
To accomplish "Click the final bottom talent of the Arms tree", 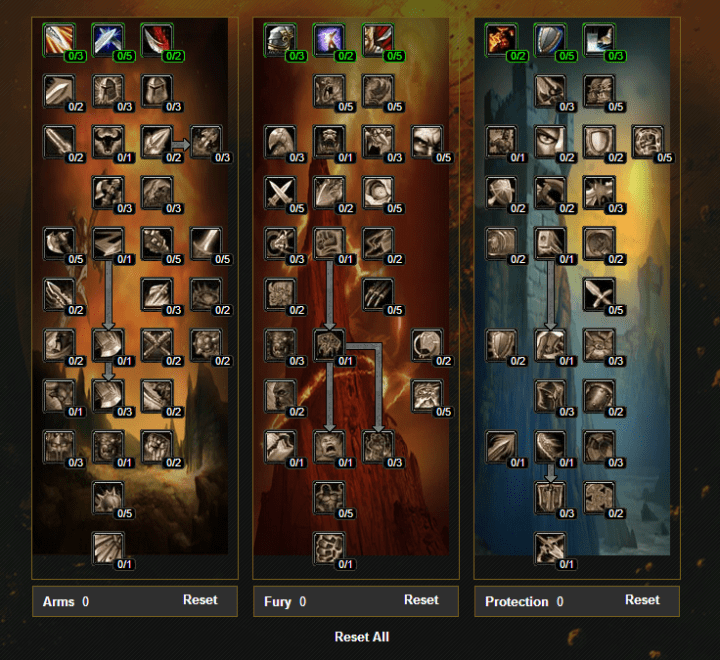I will 108,548.
